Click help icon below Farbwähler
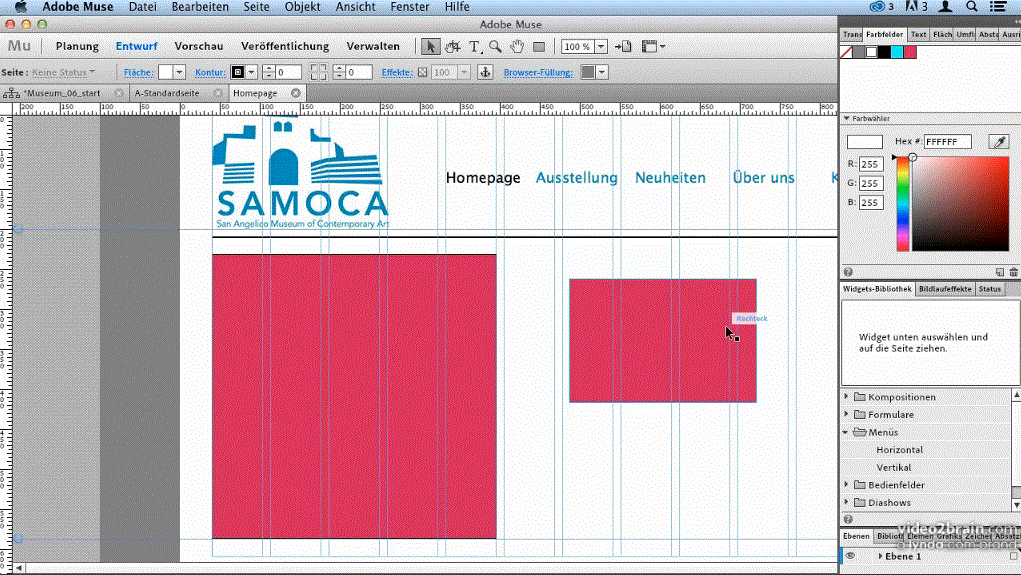Screen dimensions: 1021x575 tap(848, 272)
